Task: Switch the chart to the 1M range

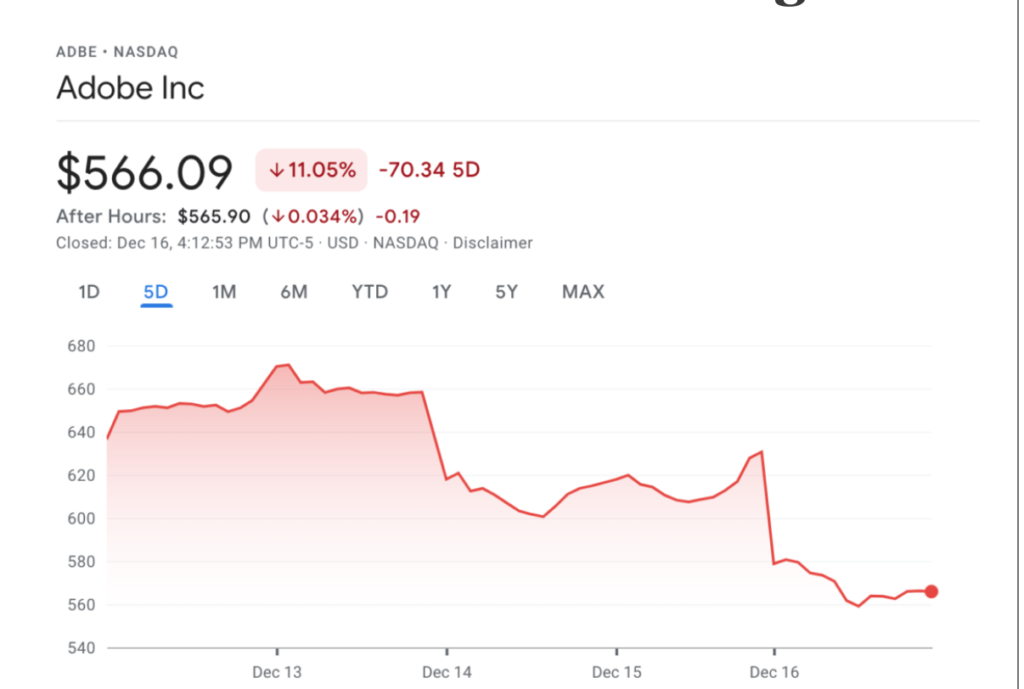Action: (x=224, y=292)
